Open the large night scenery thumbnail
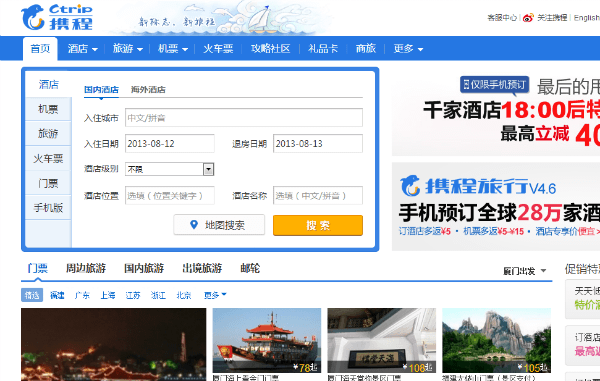 [114, 344]
